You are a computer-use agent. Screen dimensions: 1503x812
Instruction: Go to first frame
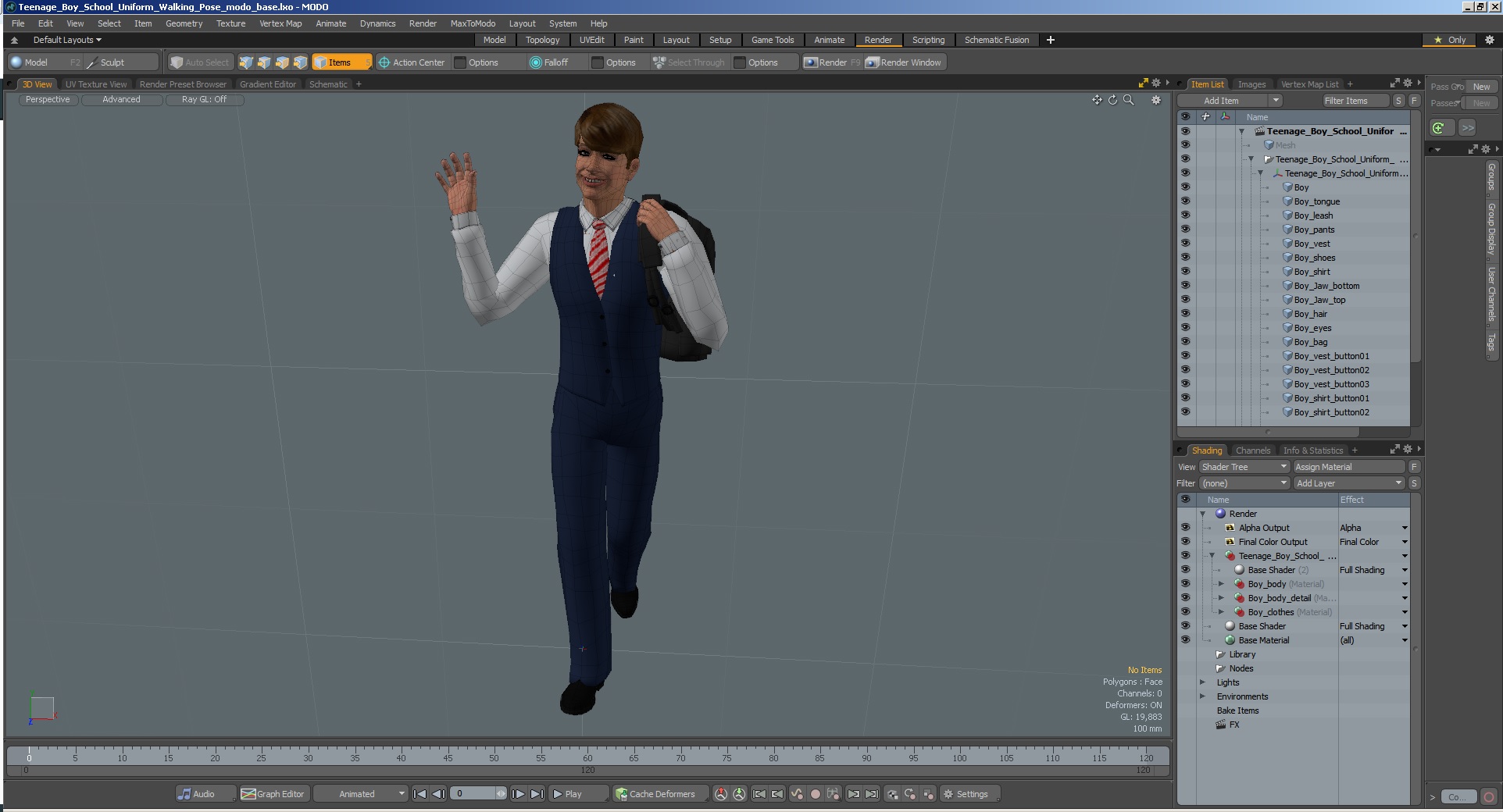pyautogui.click(x=419, y=794)
